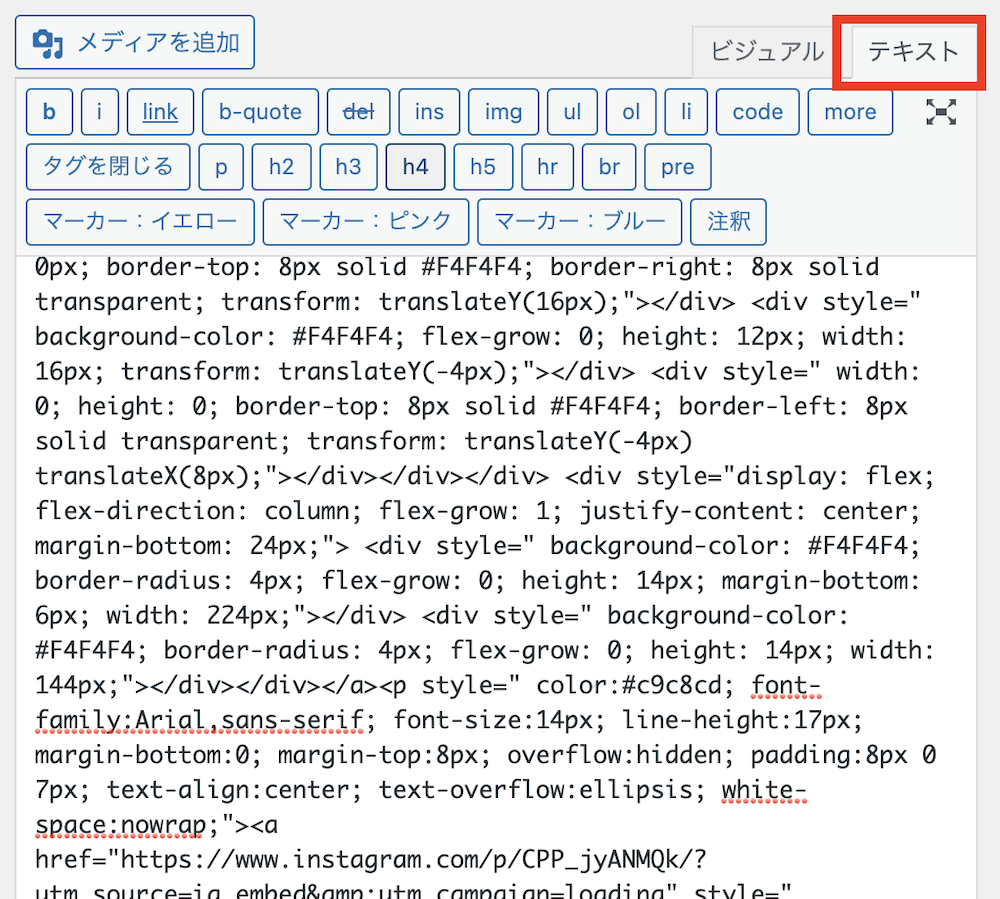Insert paragraph tag with p button
Screen dimensions: 1000x899
pos(221,167)
